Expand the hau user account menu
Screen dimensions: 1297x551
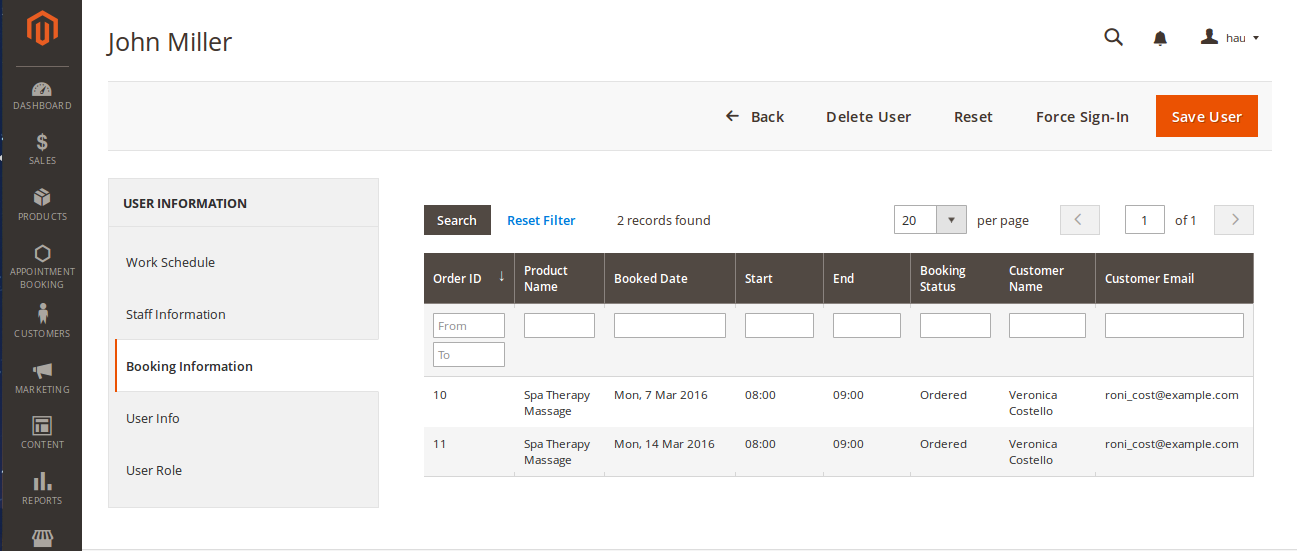(1229, 38)
